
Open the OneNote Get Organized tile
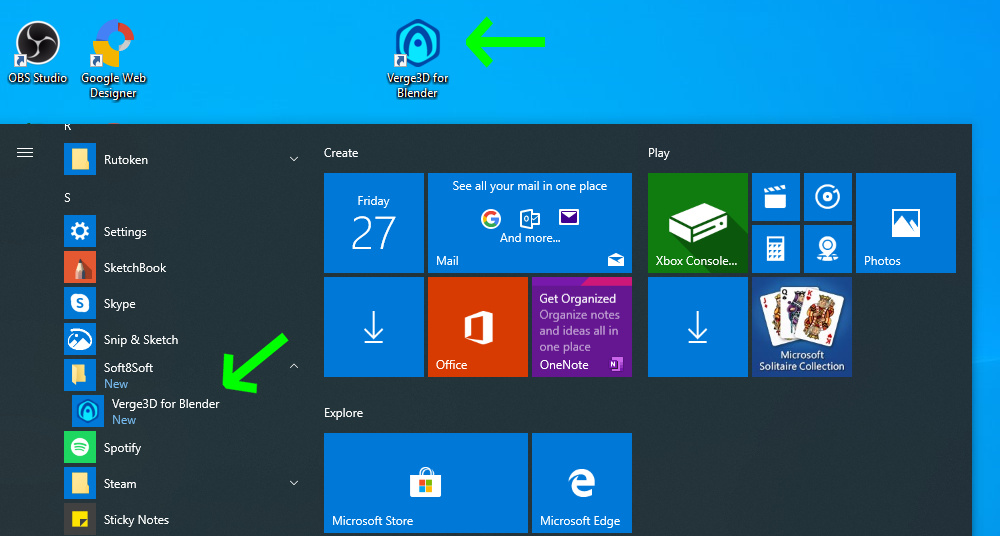tap(582, 327)
